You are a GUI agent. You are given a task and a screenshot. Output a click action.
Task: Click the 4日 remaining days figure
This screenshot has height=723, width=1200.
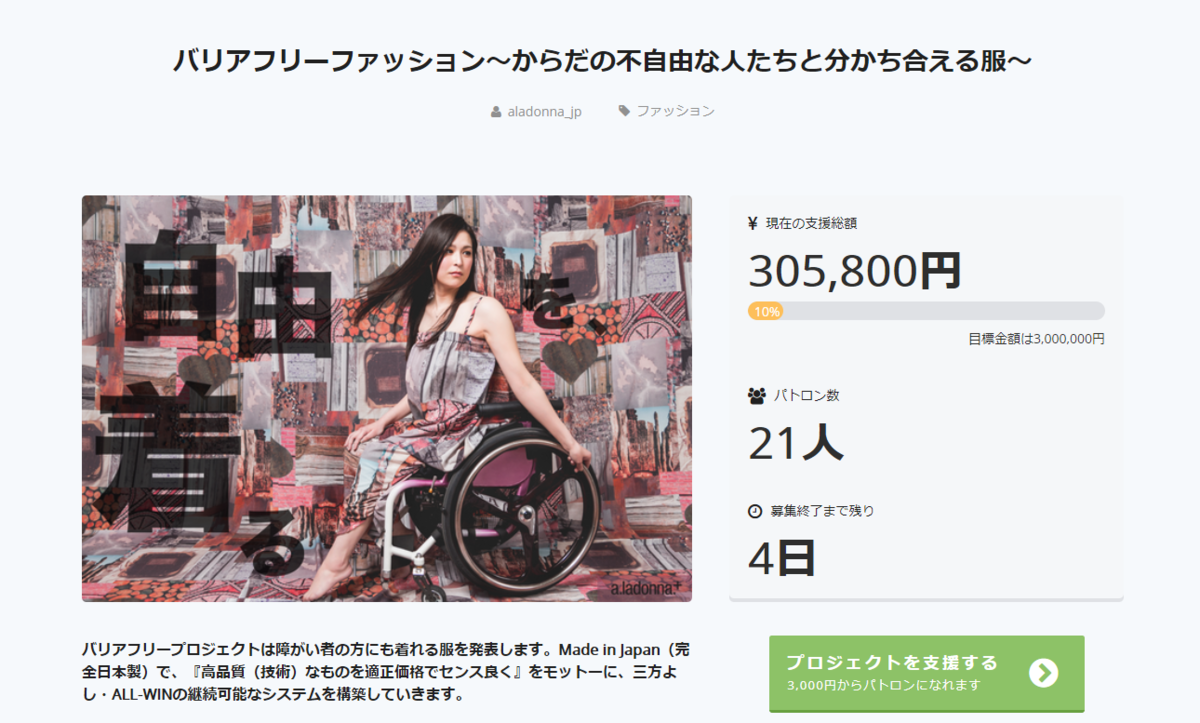pos(782,558)
